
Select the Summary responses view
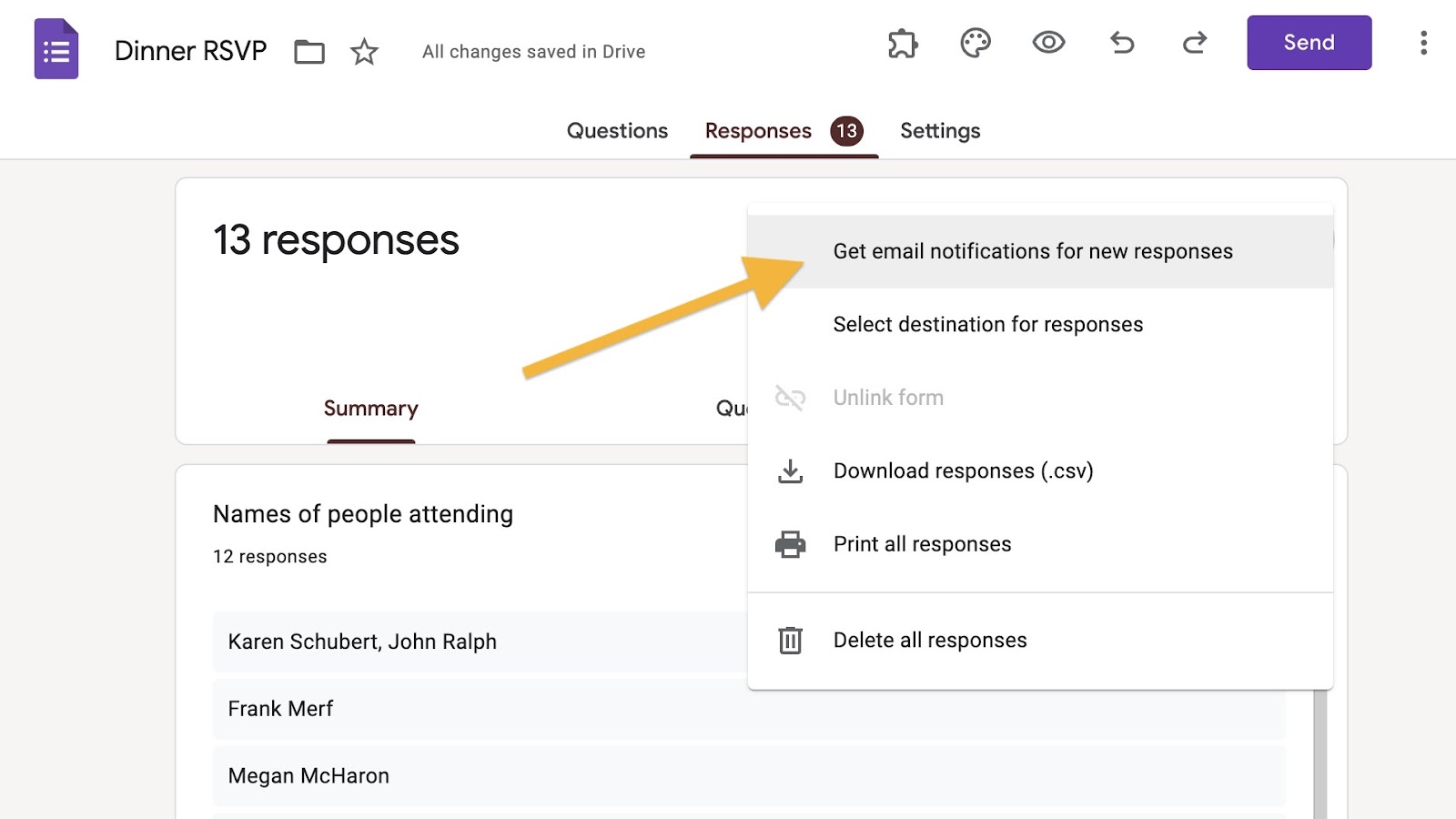coord(370,409)
